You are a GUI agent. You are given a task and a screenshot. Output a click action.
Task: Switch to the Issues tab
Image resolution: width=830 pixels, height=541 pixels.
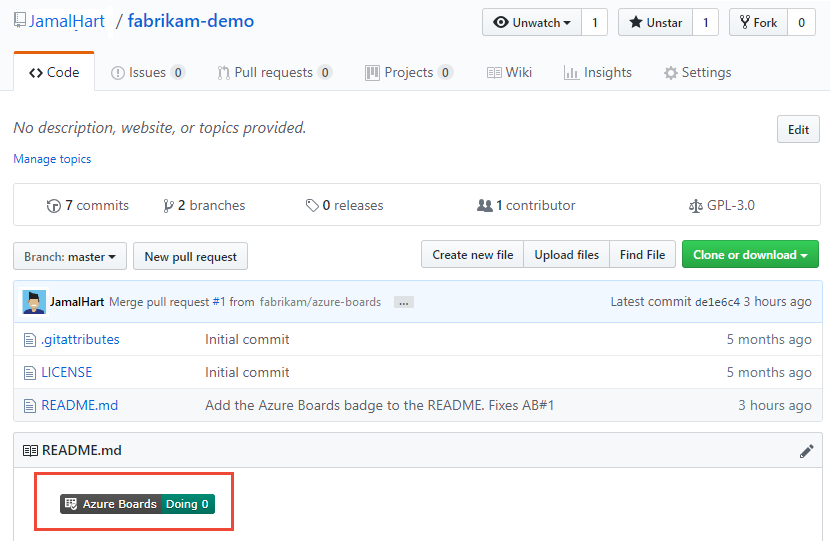(147, 72)
